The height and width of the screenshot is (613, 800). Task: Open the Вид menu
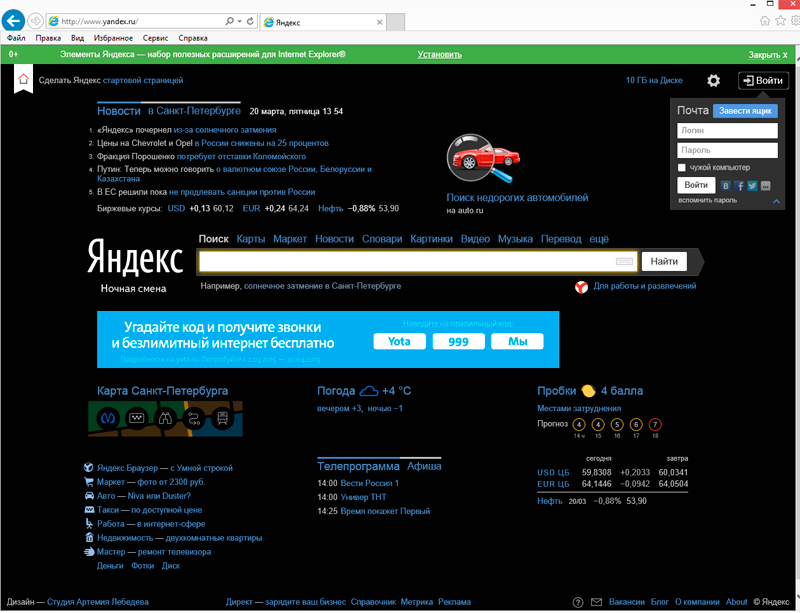(77, 38)
